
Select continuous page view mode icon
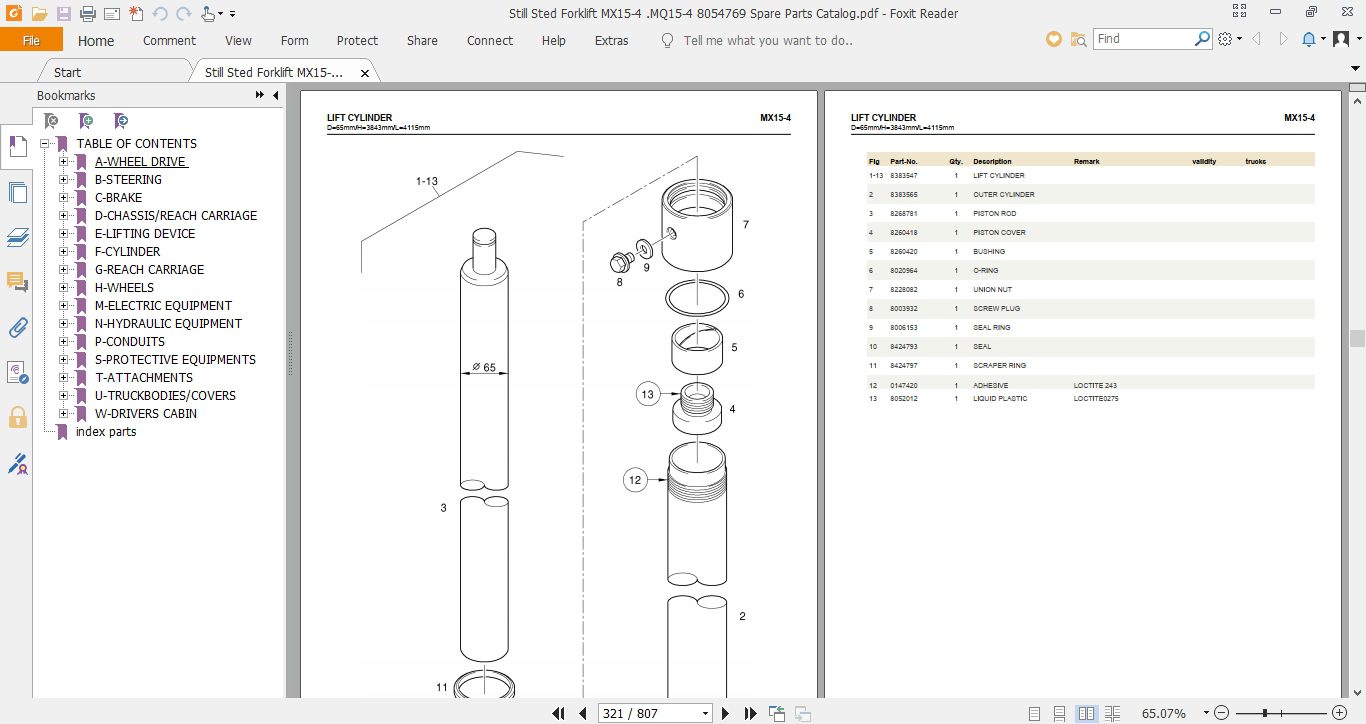[x=1060, y=713]
